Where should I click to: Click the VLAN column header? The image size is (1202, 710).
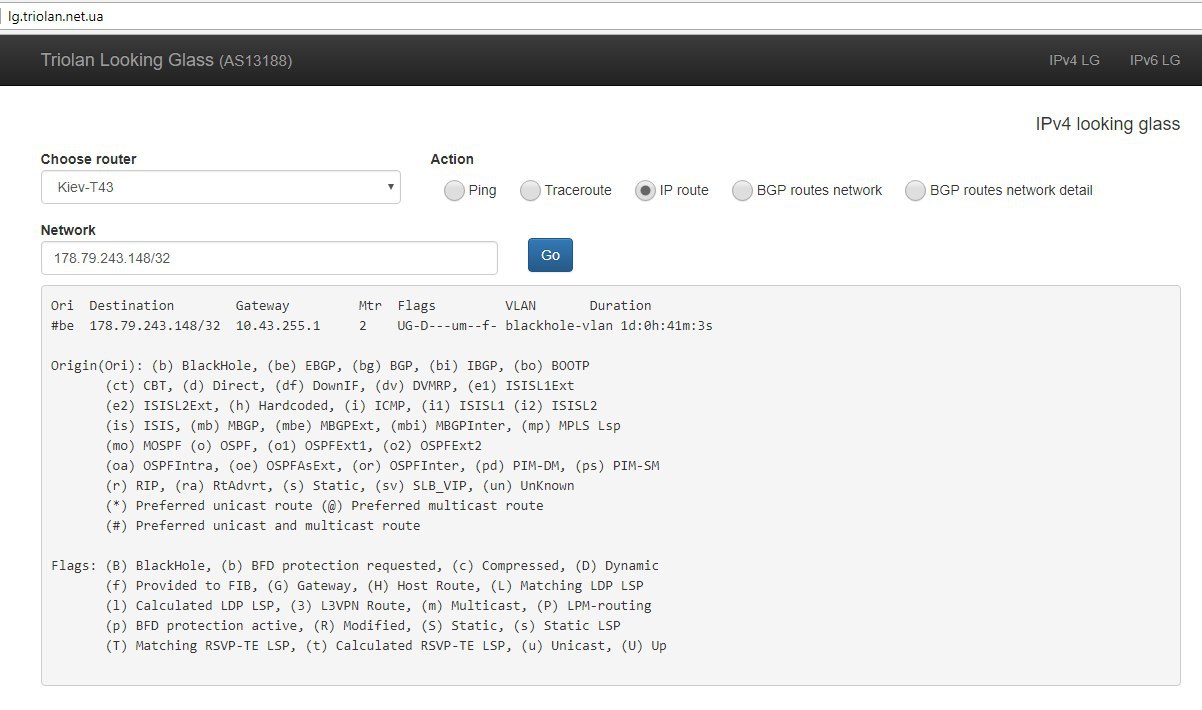(x=520, y=306)
